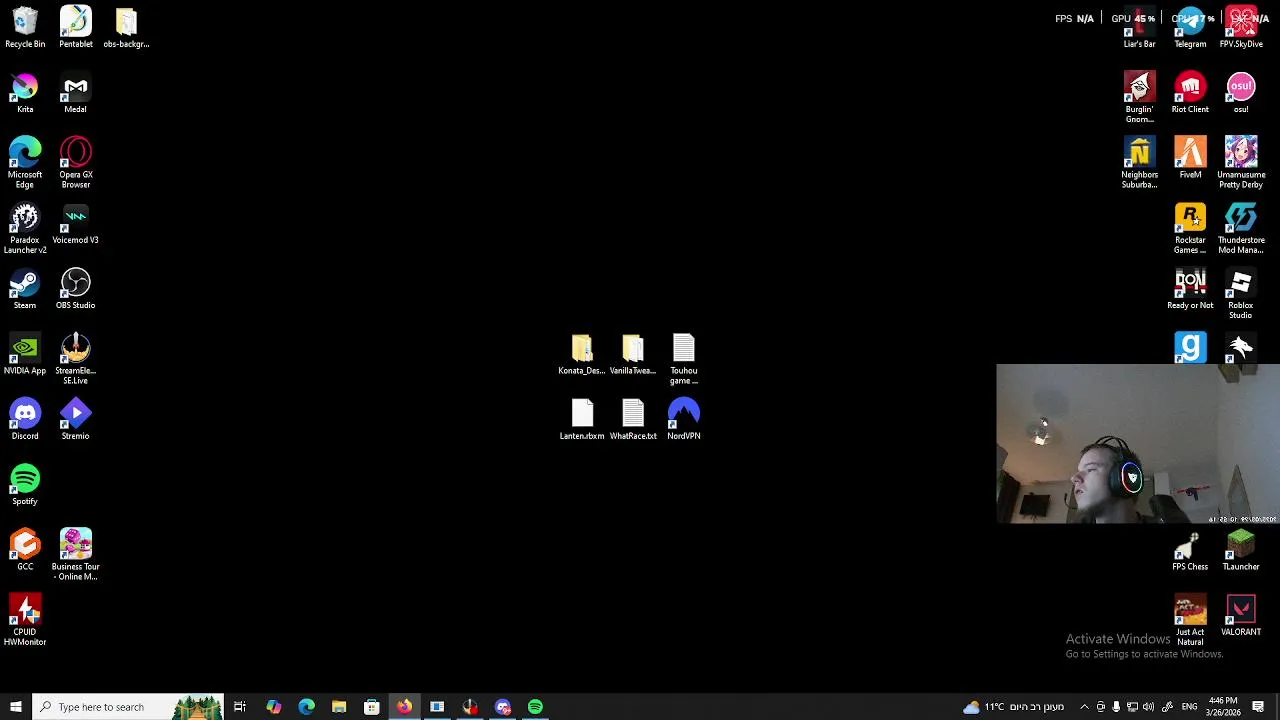Click the microphone tray icon

tap(1116, 707)
